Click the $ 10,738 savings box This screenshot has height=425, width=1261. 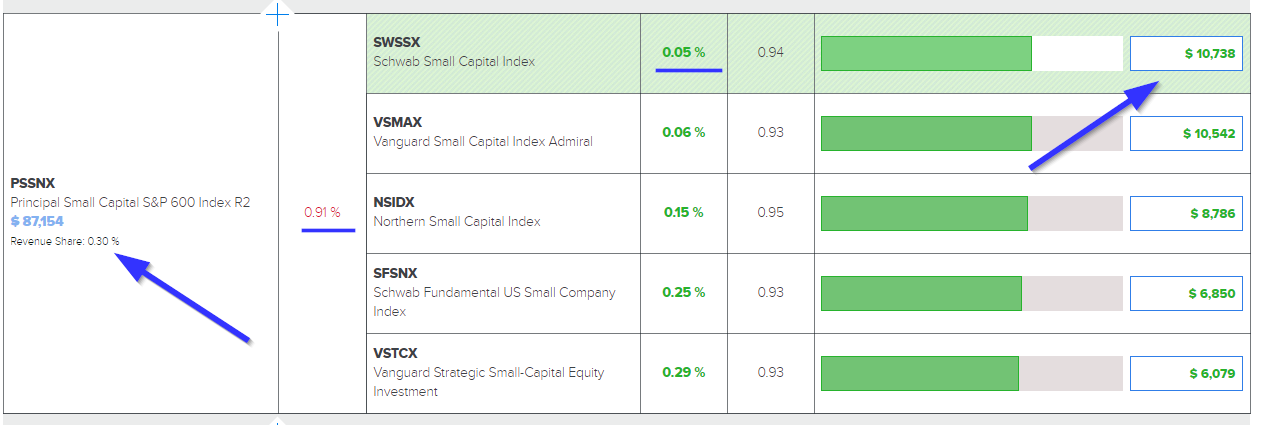point(1186,54)
